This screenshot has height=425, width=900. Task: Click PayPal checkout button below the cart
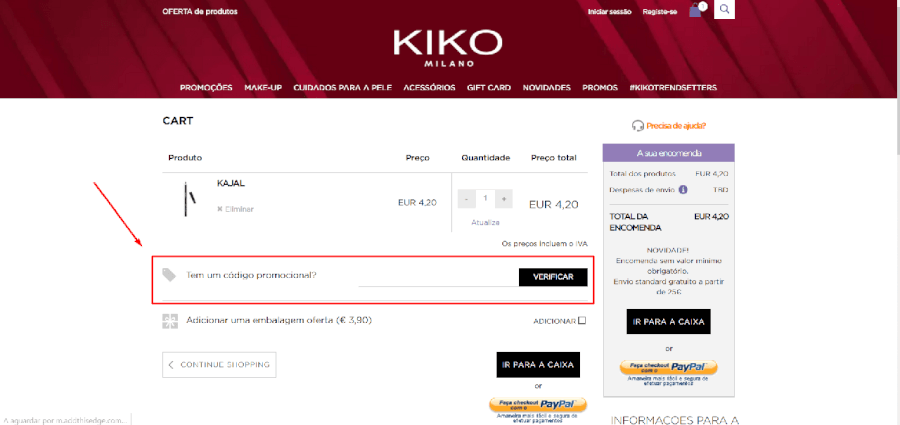point(538,404)
